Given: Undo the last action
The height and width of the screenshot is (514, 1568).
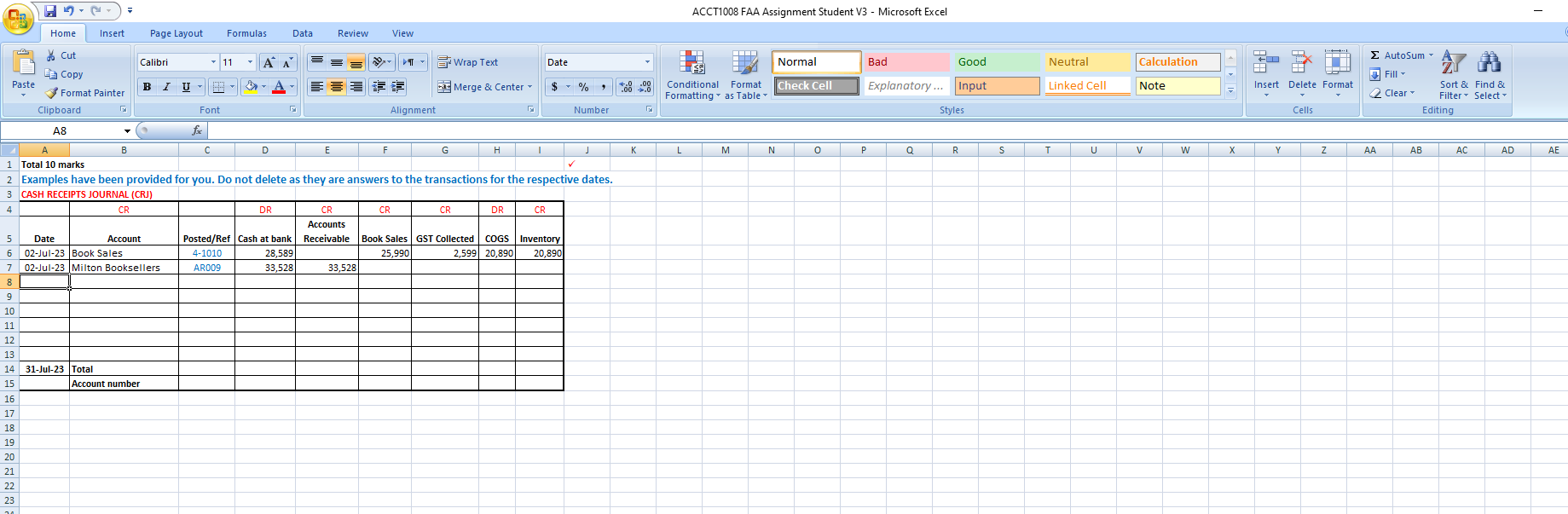Looking at the screenshot, I should (x=68, y=11).
